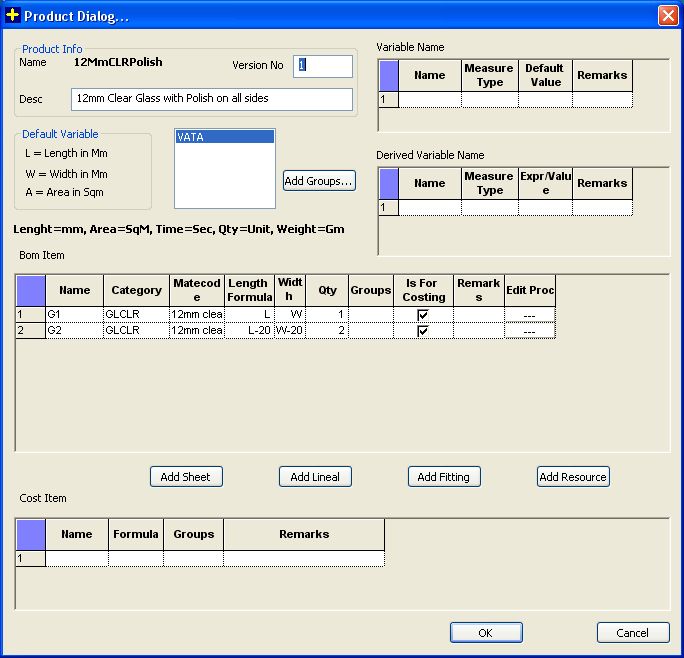This screenshot has width=684, height=658.
Task: Click first Name cell in Variable Name table
Action: 429,100
